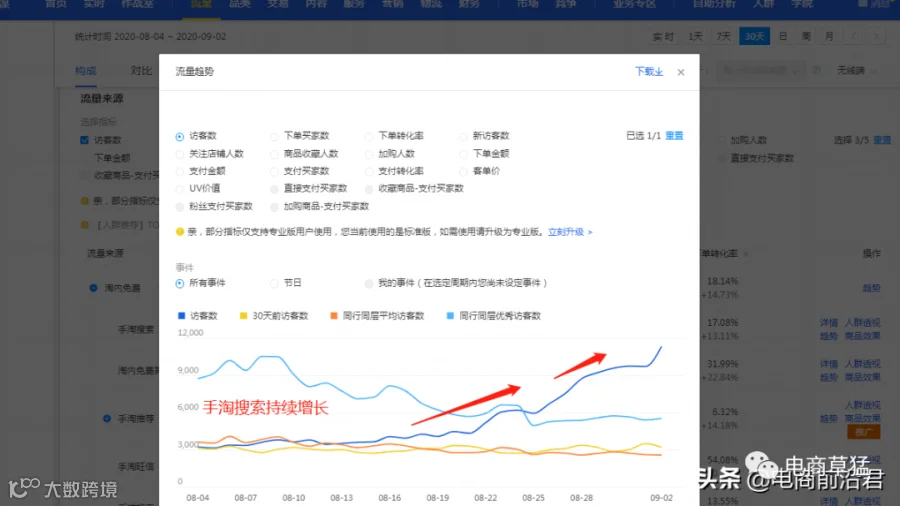Choose the 节日 event radio option
This screenshot has width=900, height=506.
pos(274,283)
